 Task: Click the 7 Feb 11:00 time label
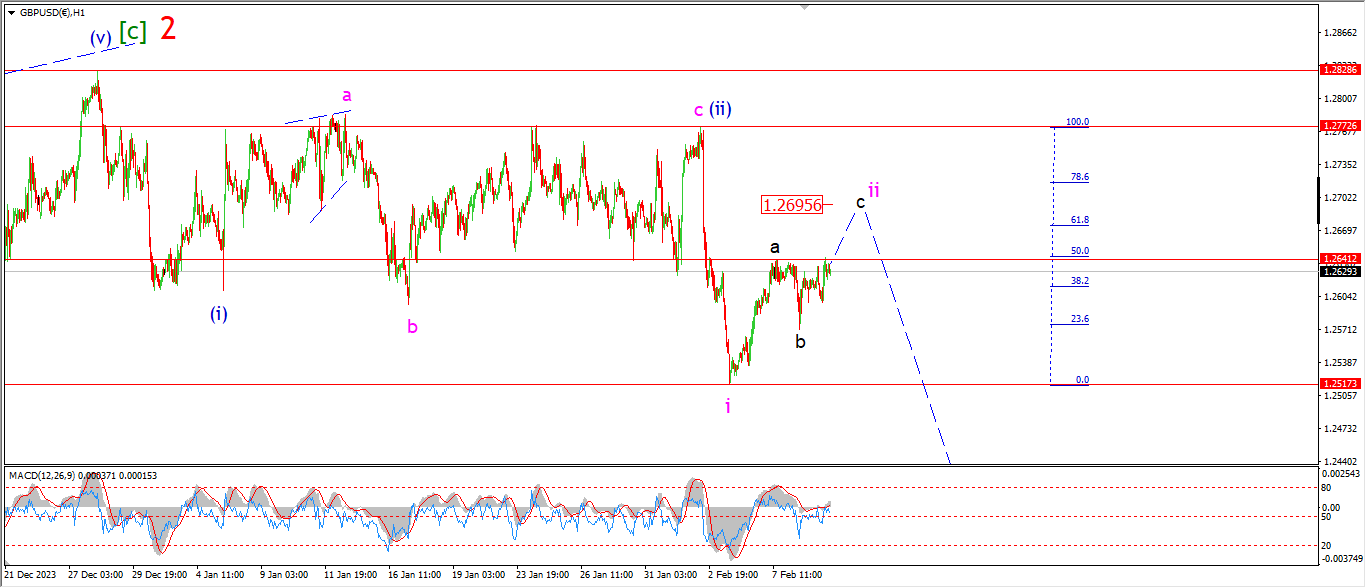coord(798,575)
